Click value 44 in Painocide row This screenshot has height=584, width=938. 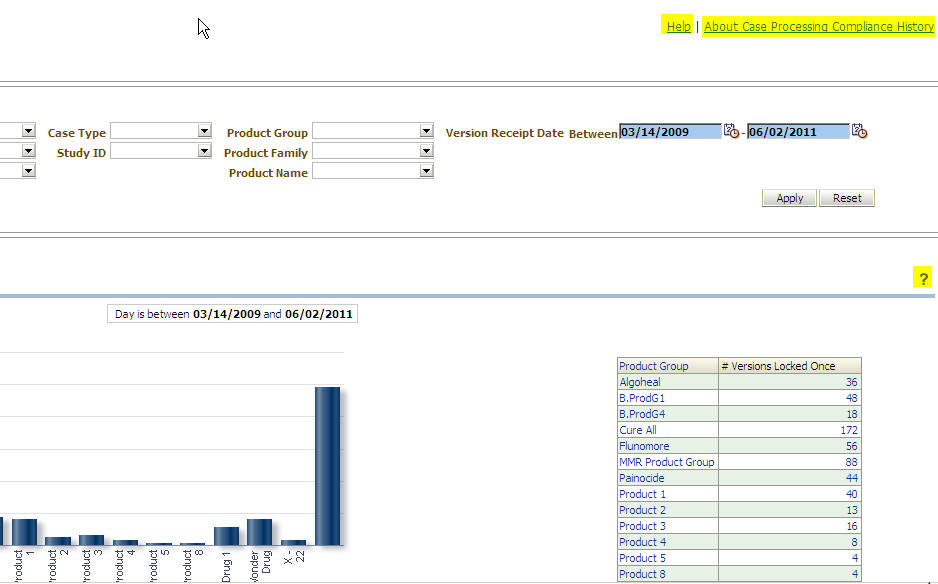[x=852, y=478]
